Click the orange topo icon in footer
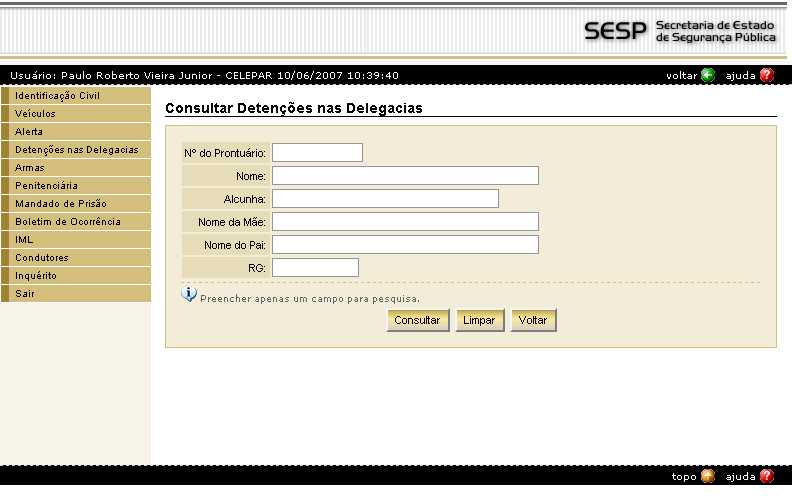 pos(708,476)
